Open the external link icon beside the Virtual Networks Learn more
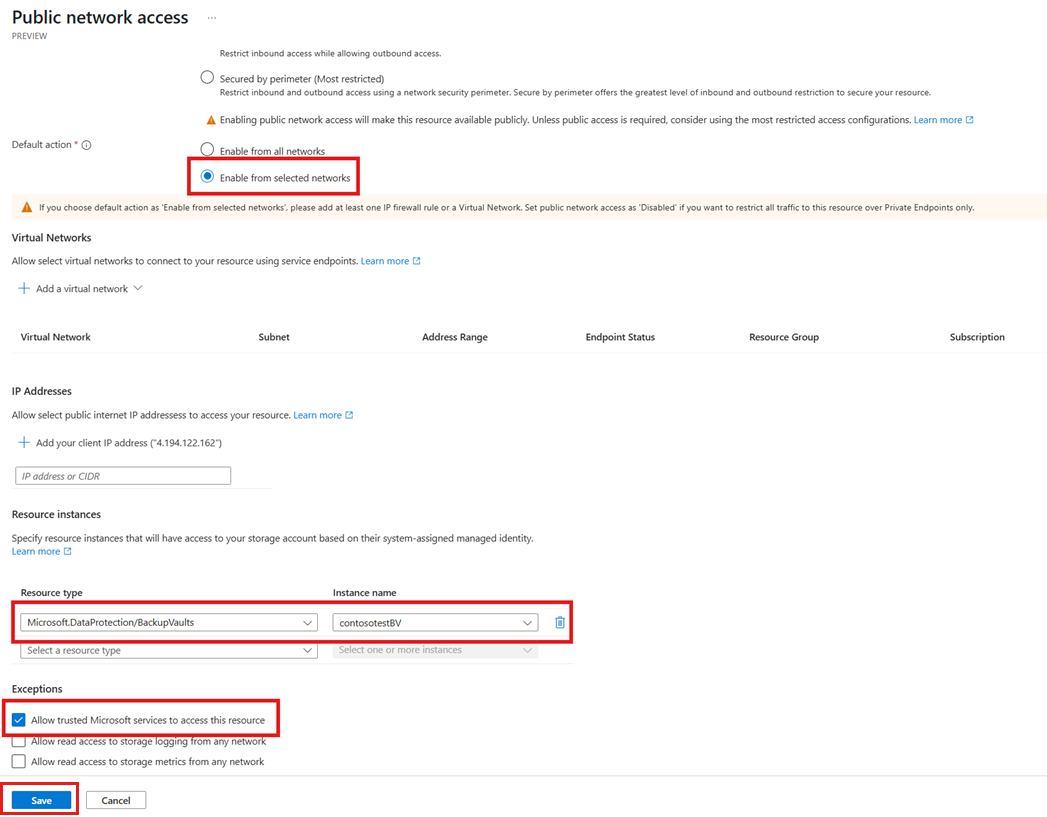 click(417, 261)
